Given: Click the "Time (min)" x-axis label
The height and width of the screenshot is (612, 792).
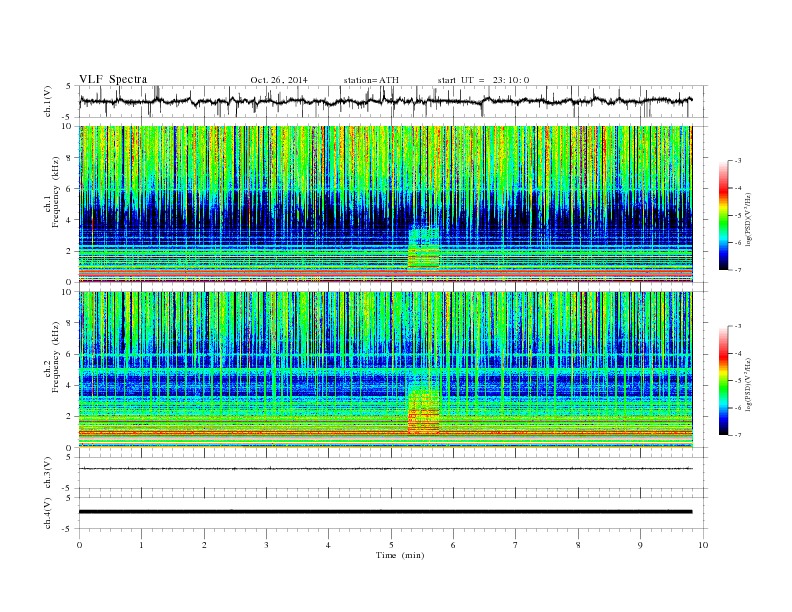Looking at the screenshot, I should [400, 555].
